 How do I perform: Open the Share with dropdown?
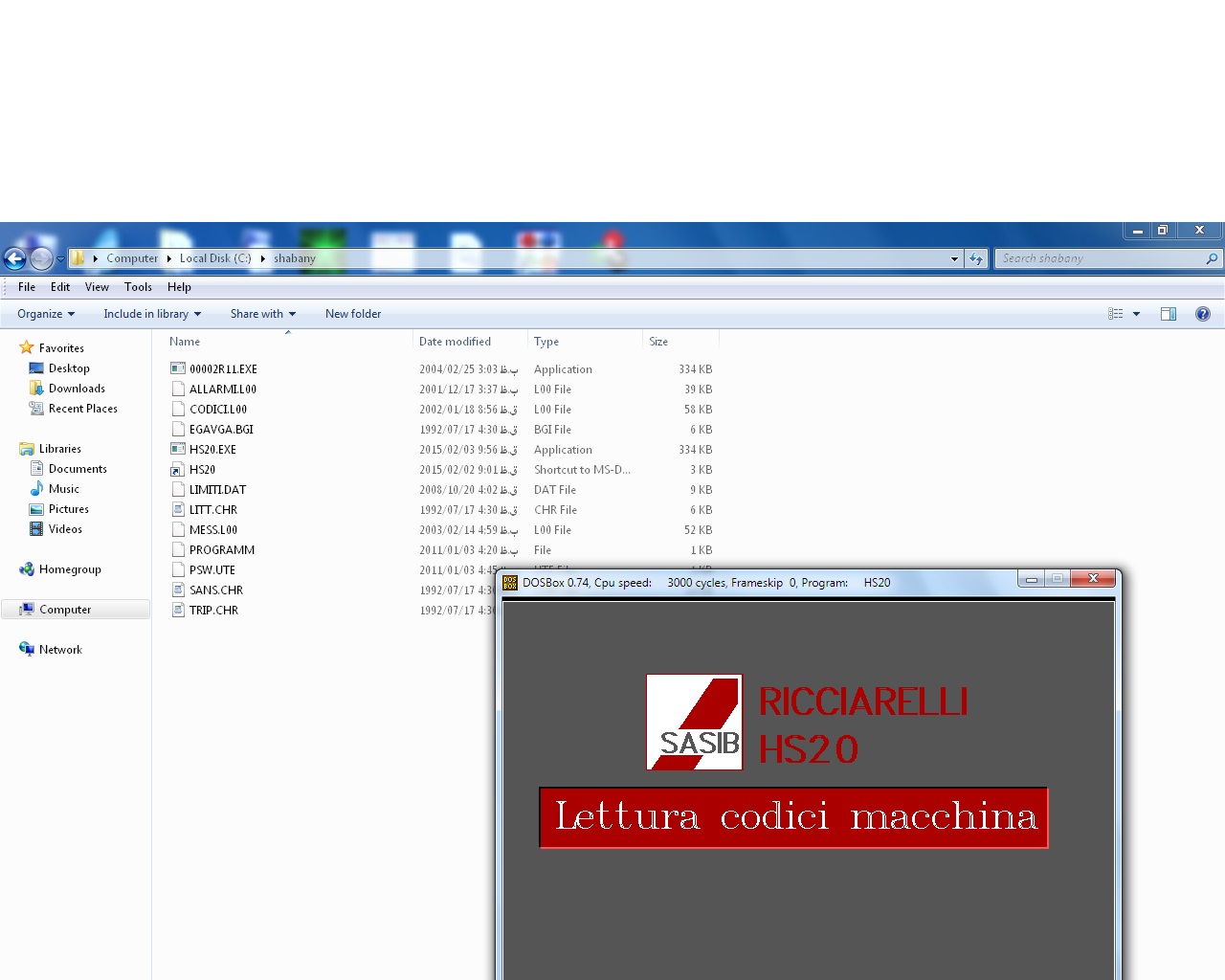tap(262, 314)
